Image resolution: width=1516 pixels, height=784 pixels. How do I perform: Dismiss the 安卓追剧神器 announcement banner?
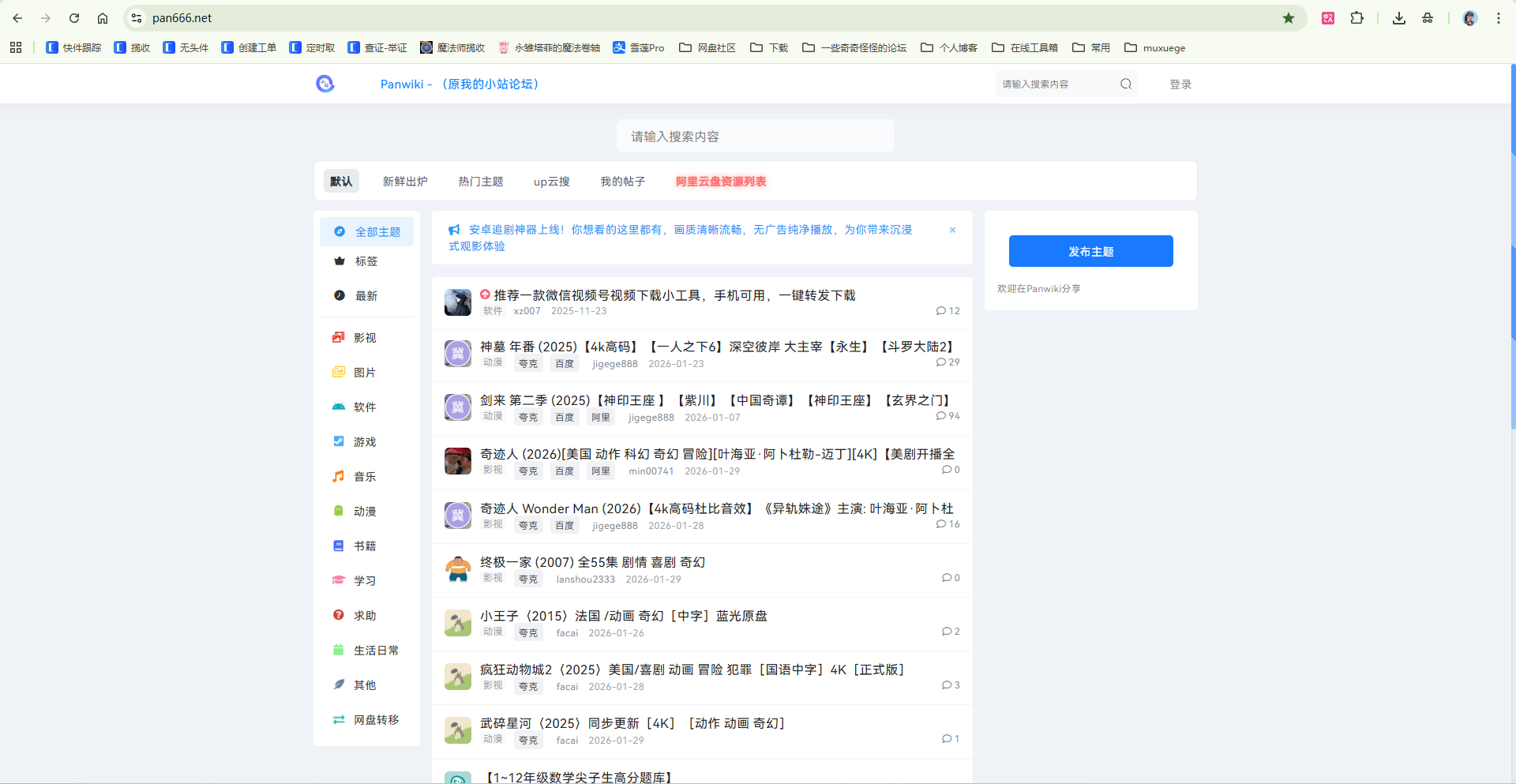pos(952,230)
